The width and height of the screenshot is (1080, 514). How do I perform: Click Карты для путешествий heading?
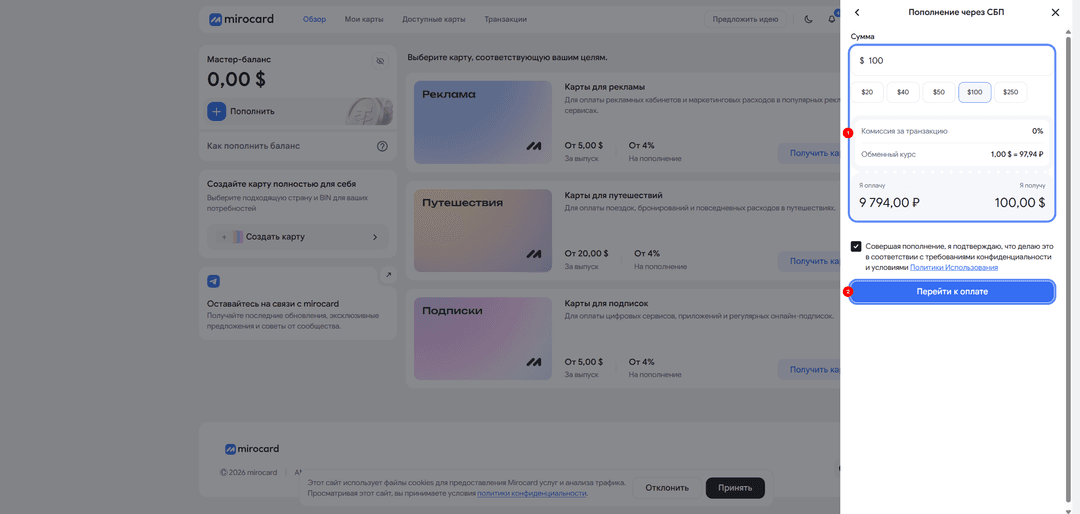click(613, 195)
